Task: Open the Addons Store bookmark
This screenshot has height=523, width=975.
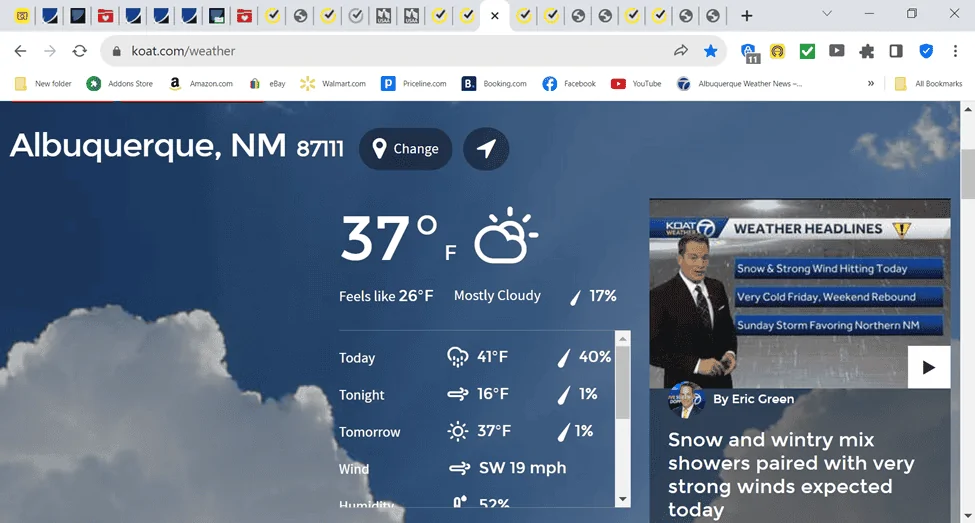Action: coord(119,83)
